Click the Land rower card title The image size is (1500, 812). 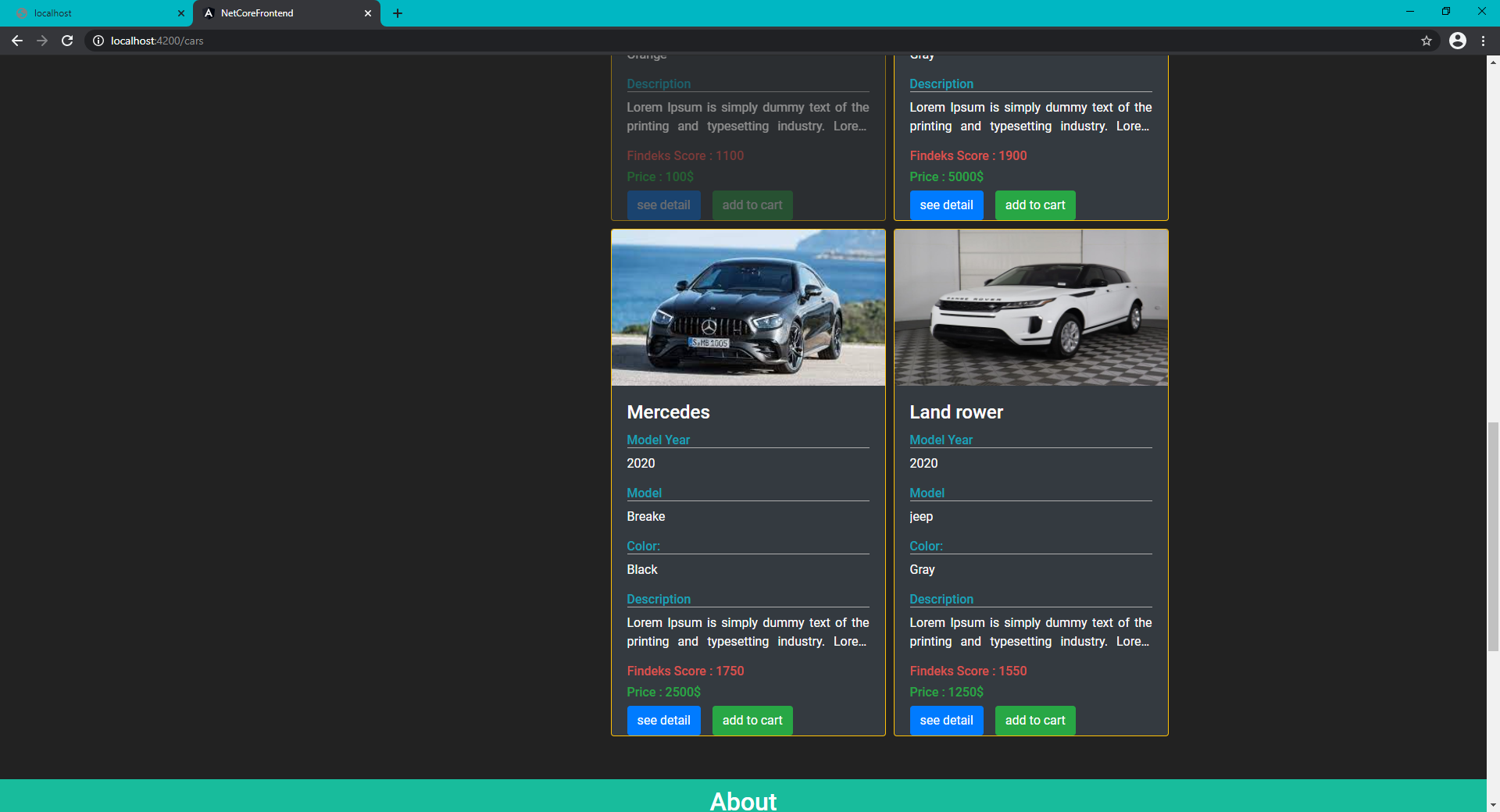click(x=956, y=412)
